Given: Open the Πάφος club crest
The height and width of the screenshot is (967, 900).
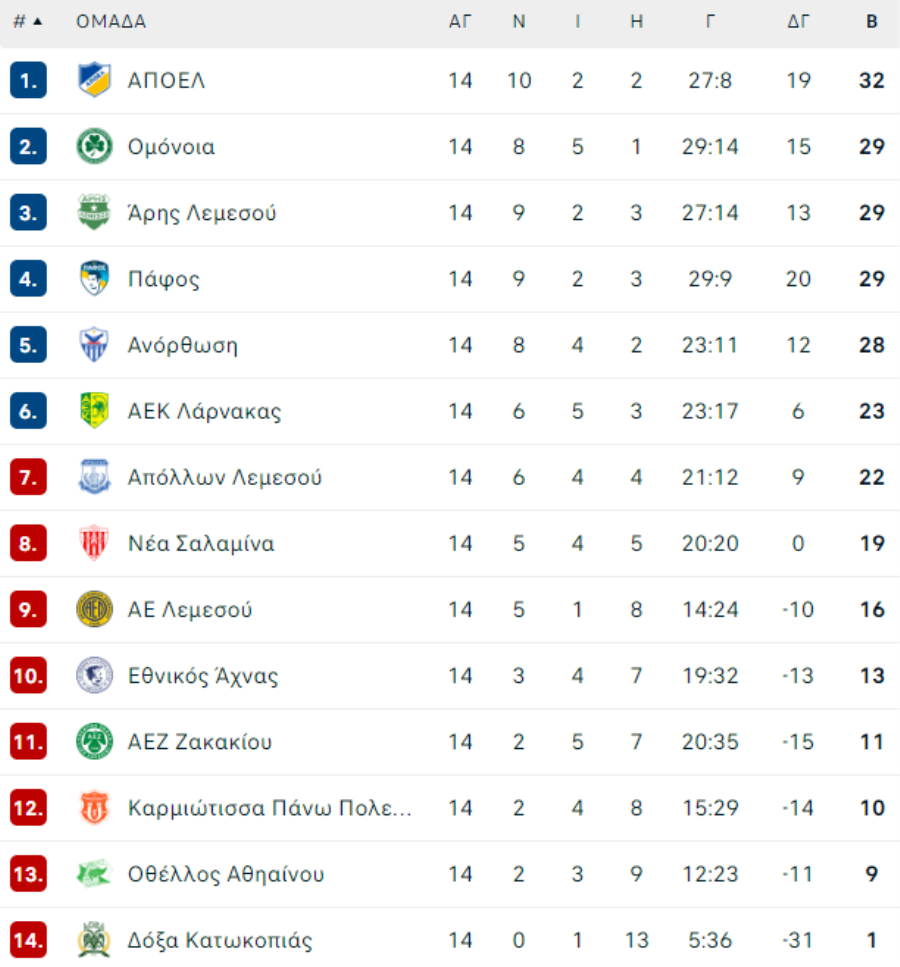Looking at the screenshot, I should pos(94,278).
